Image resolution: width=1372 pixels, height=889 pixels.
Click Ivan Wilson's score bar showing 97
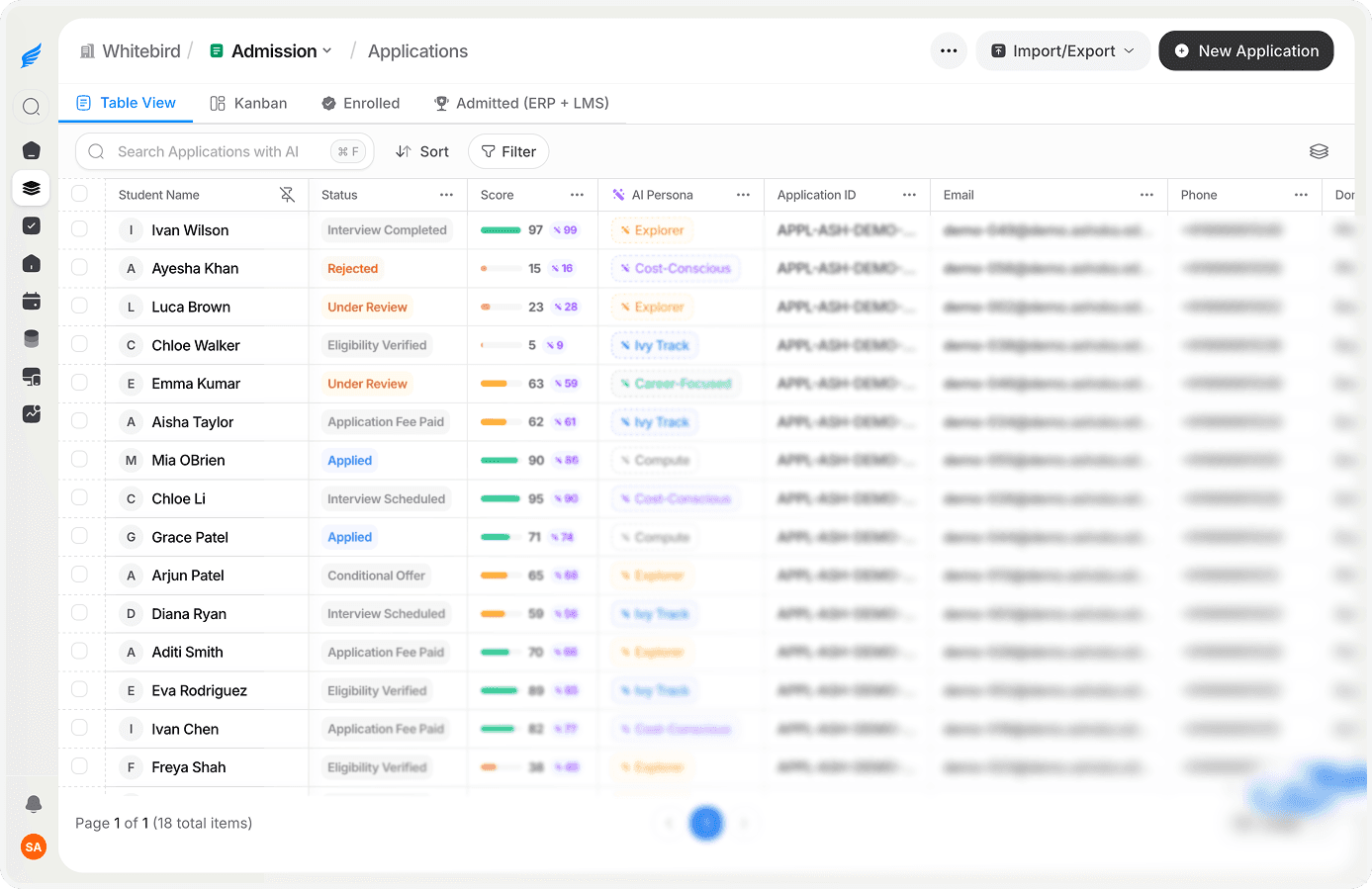click(501, 230)
